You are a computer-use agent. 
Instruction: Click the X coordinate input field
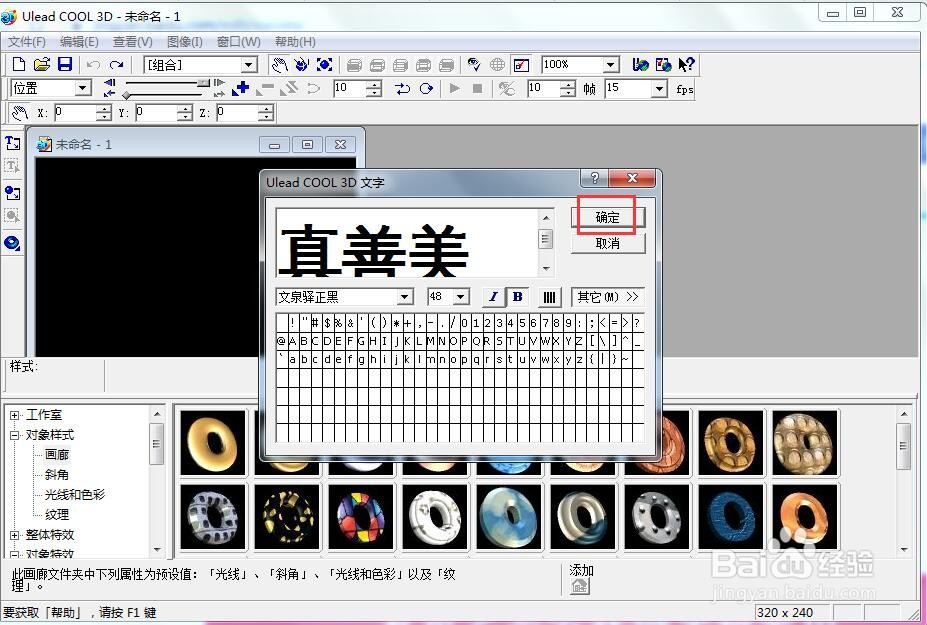(x=75, y=112)
